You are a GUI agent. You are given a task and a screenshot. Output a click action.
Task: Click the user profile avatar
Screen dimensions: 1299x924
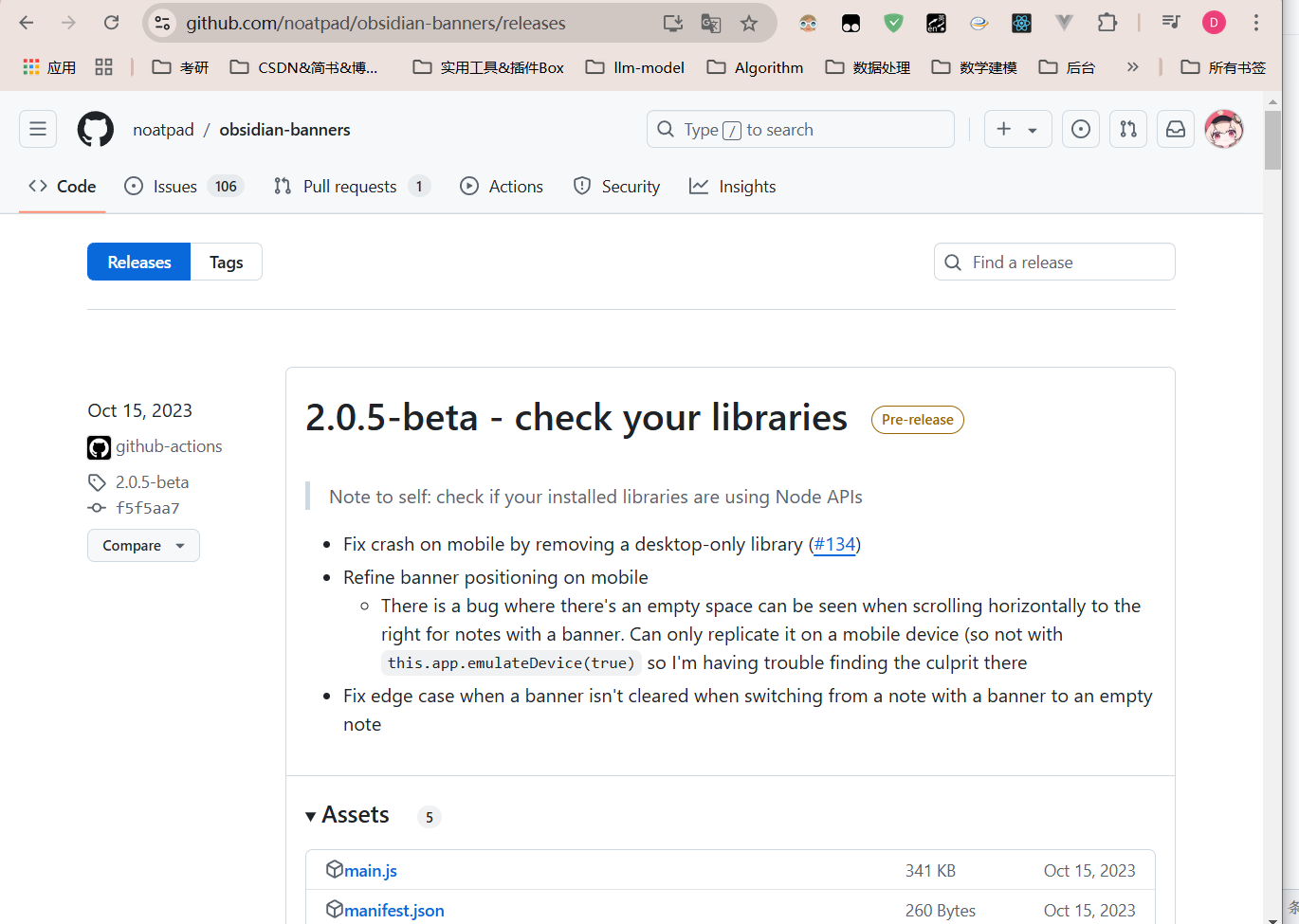click(x=1223, y=129)
